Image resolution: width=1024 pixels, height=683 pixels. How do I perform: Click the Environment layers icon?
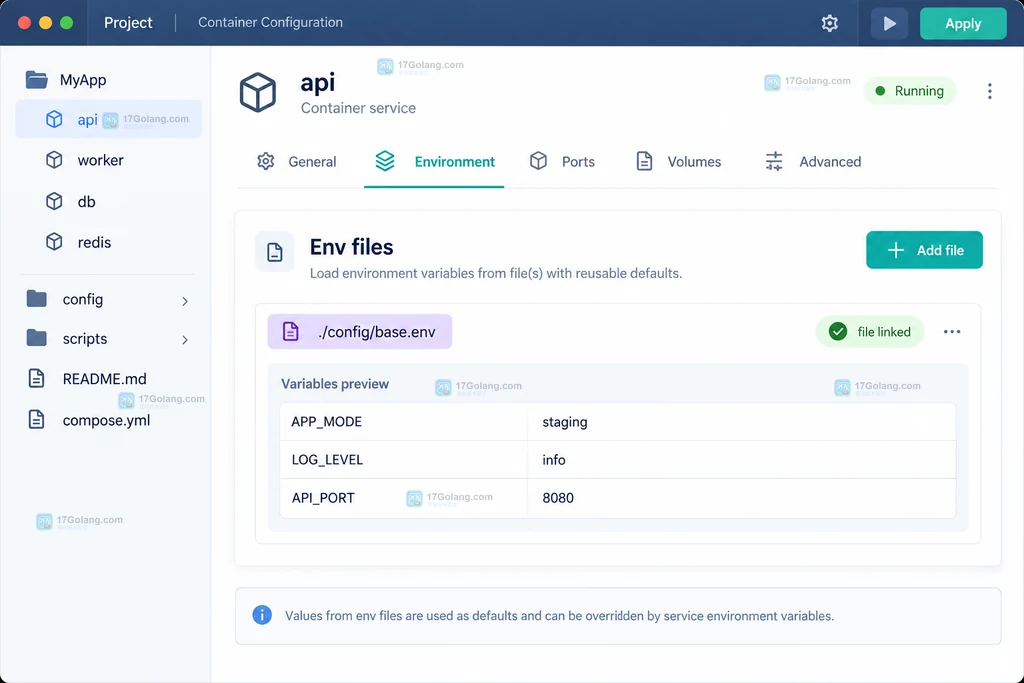385,161
